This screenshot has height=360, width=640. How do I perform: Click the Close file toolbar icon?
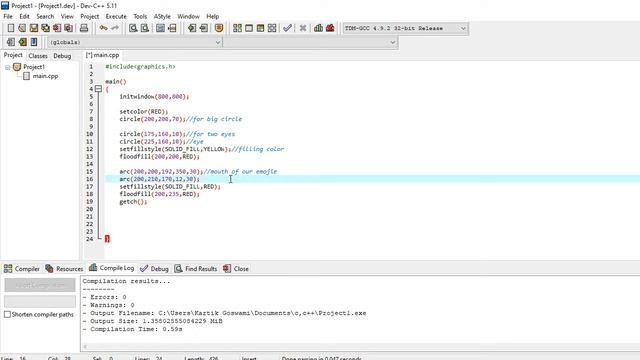(57, 28)
